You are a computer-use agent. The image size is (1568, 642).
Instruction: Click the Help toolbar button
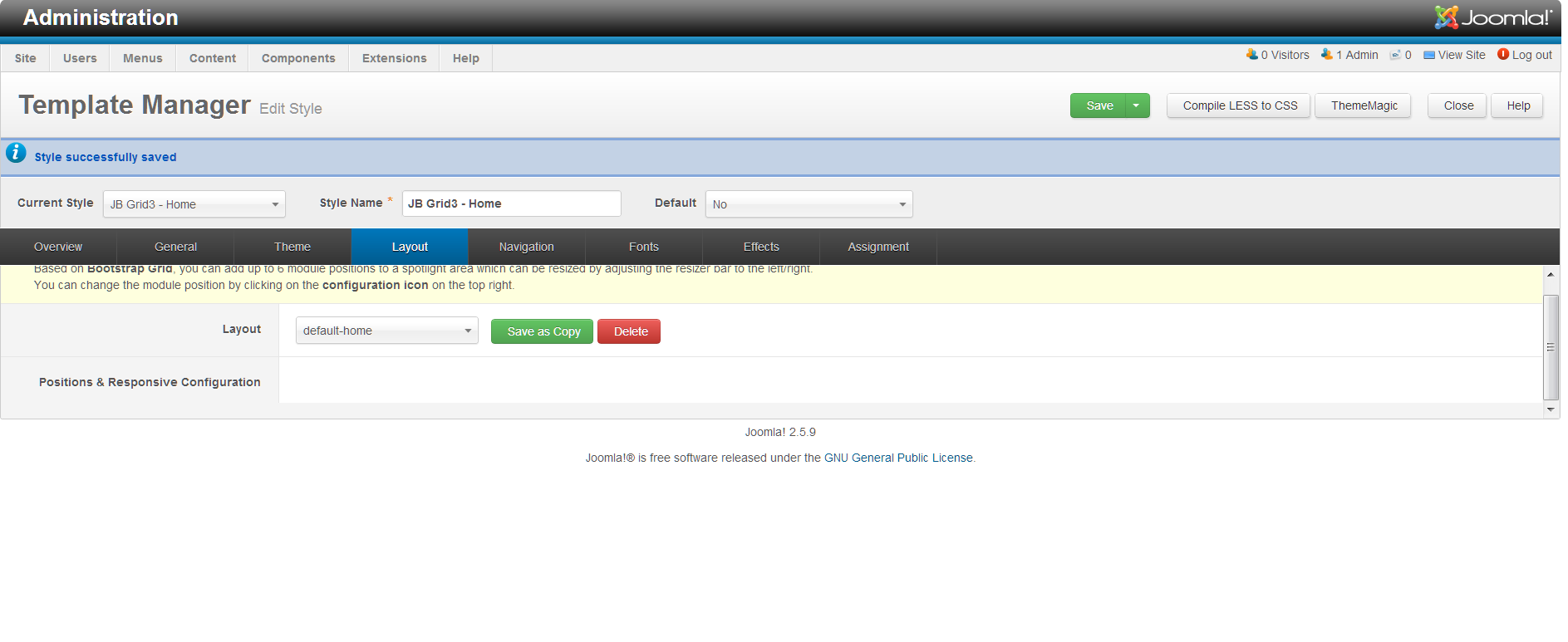1518,105
